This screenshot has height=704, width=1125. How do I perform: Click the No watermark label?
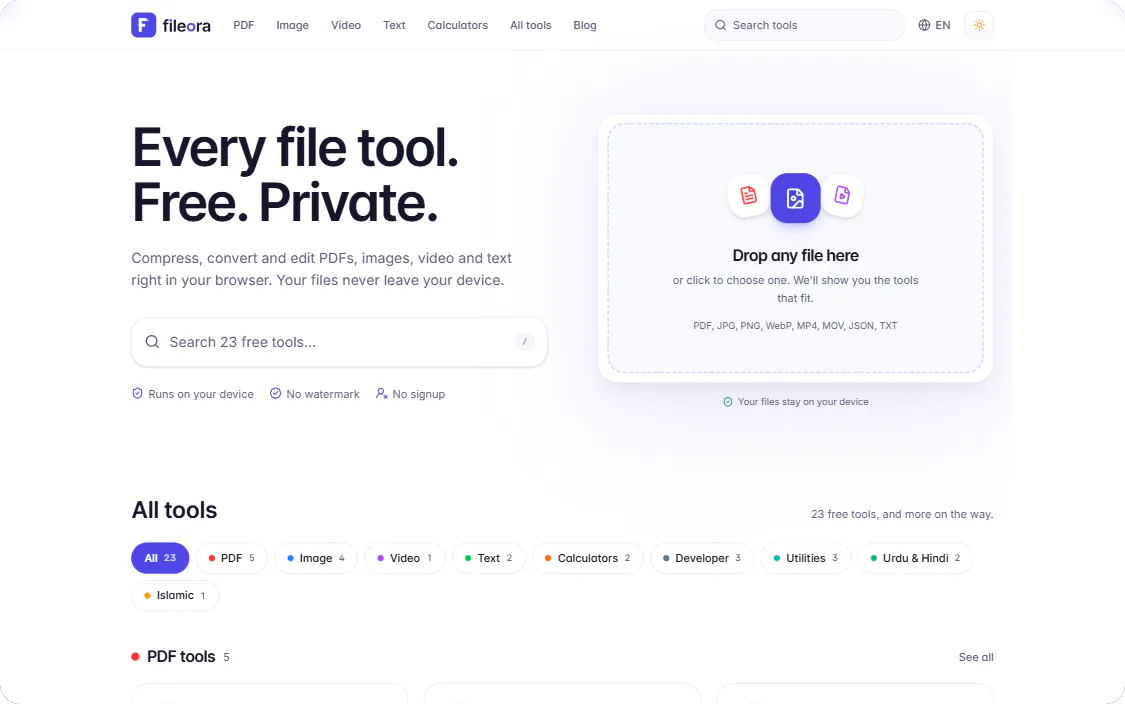click(x=323, y=394)
